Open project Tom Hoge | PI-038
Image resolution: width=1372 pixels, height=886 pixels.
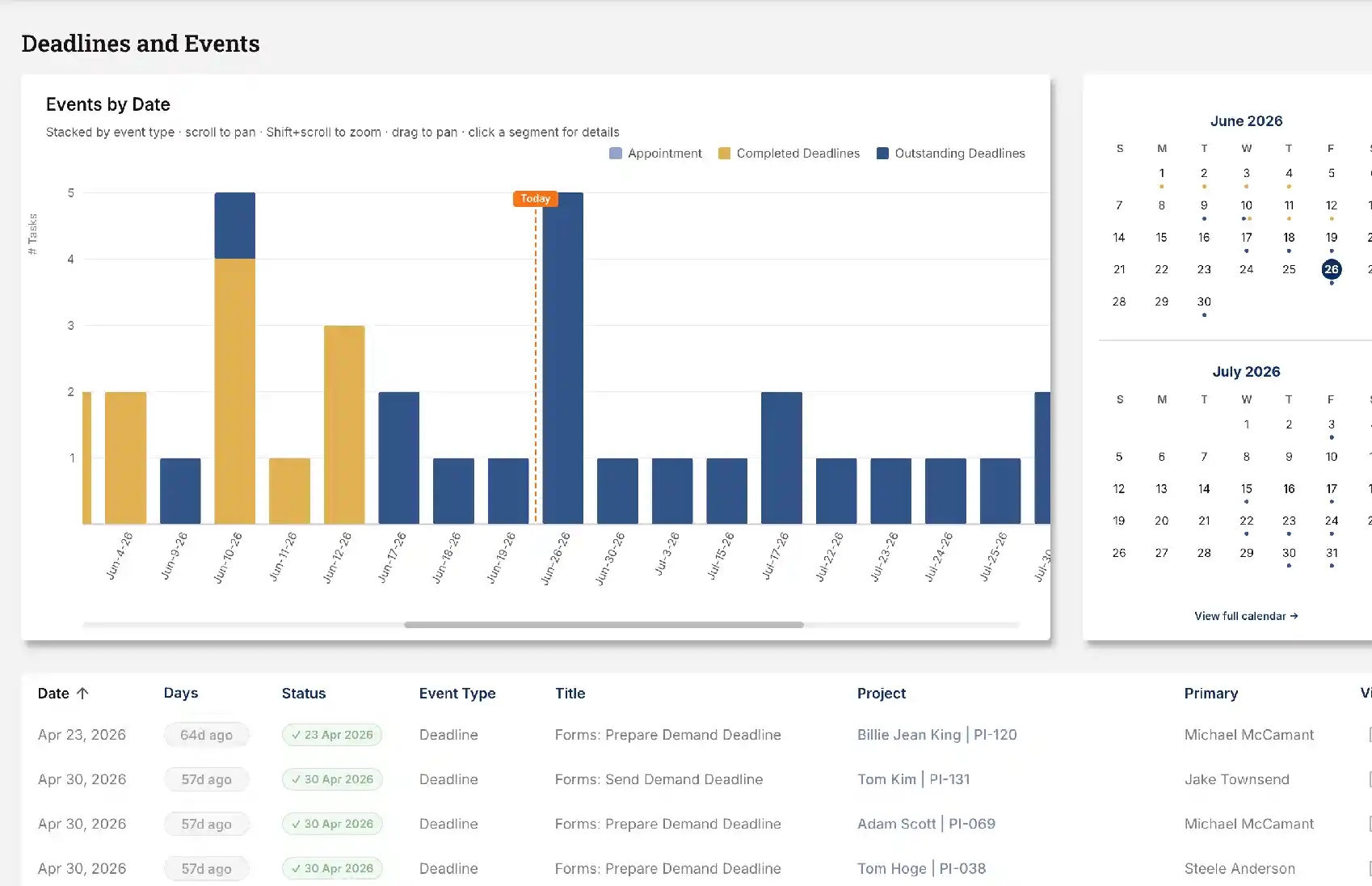(x=921, y=868)
